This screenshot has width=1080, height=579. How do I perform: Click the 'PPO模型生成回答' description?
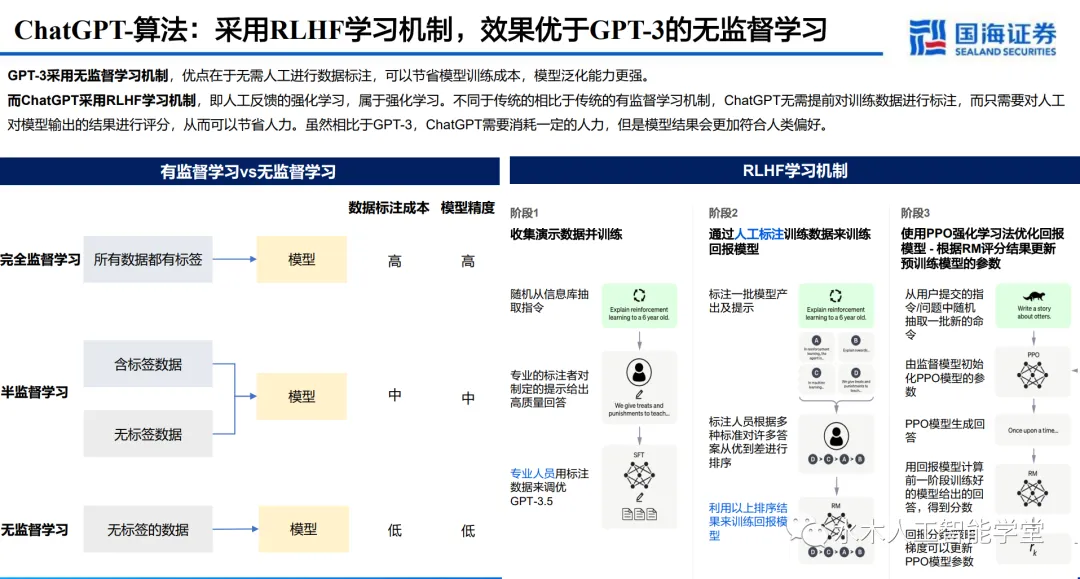point(944,430)
